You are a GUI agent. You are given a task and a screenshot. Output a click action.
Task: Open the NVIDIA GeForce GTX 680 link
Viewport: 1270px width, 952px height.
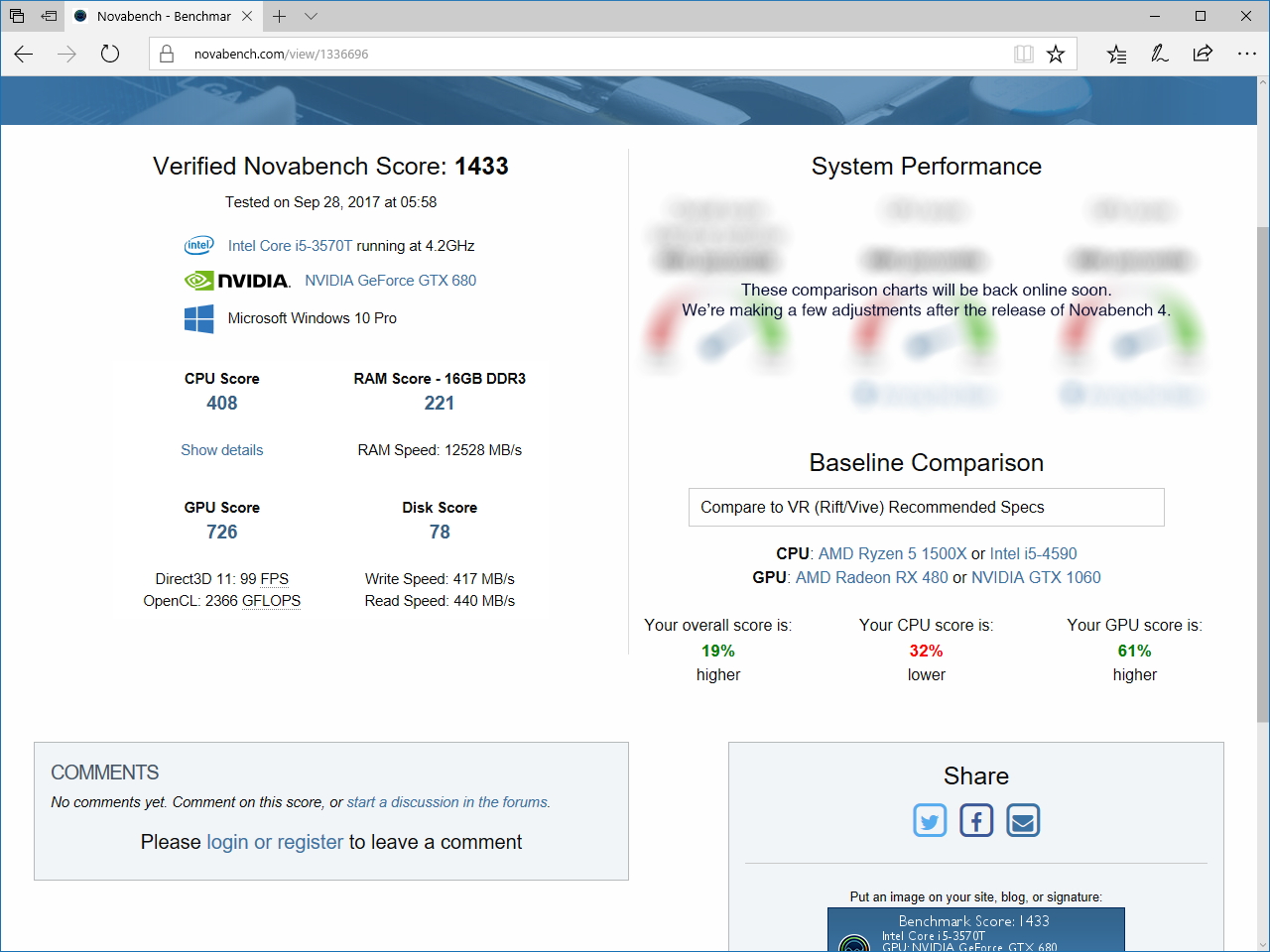coord(391,281)
